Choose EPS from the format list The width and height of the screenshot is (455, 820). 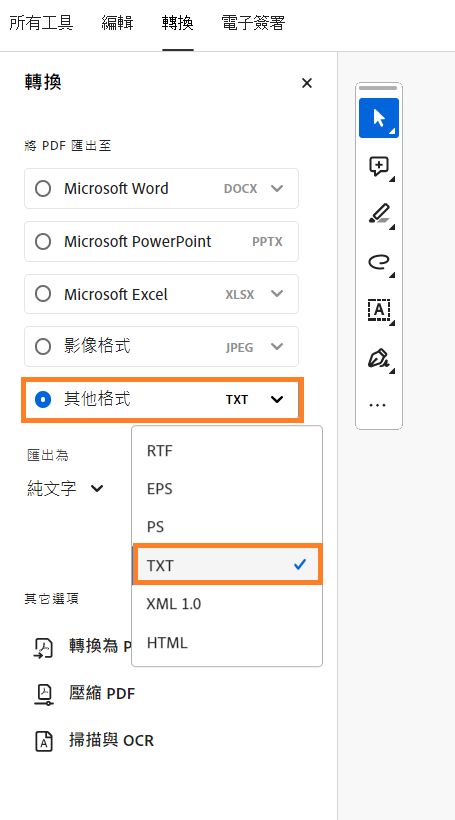pos(227,488)
